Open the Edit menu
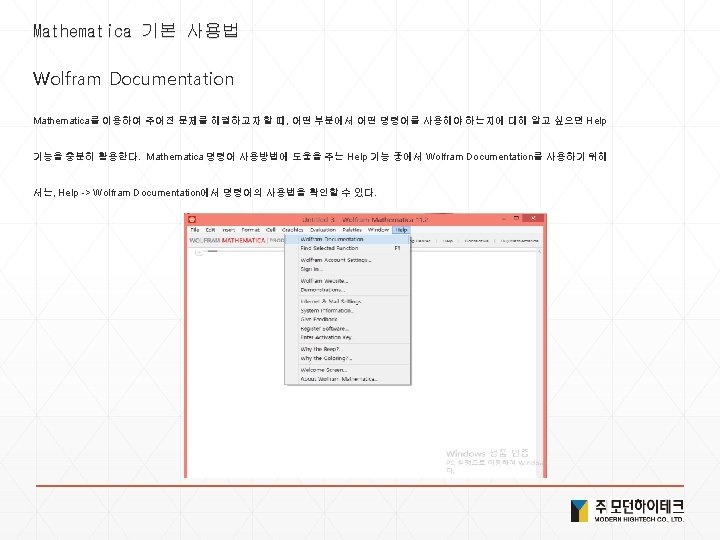Viewport: 720px width, 540px height. 210,230
